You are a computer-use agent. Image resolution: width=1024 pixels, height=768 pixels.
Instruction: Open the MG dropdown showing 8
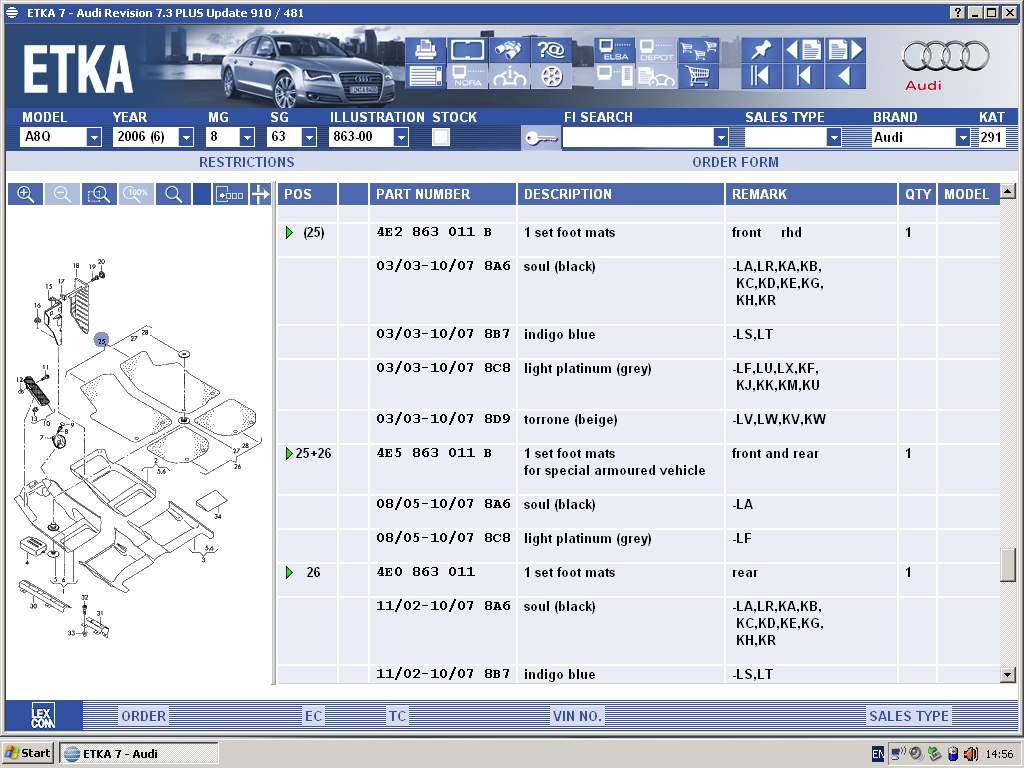(247, 137)
